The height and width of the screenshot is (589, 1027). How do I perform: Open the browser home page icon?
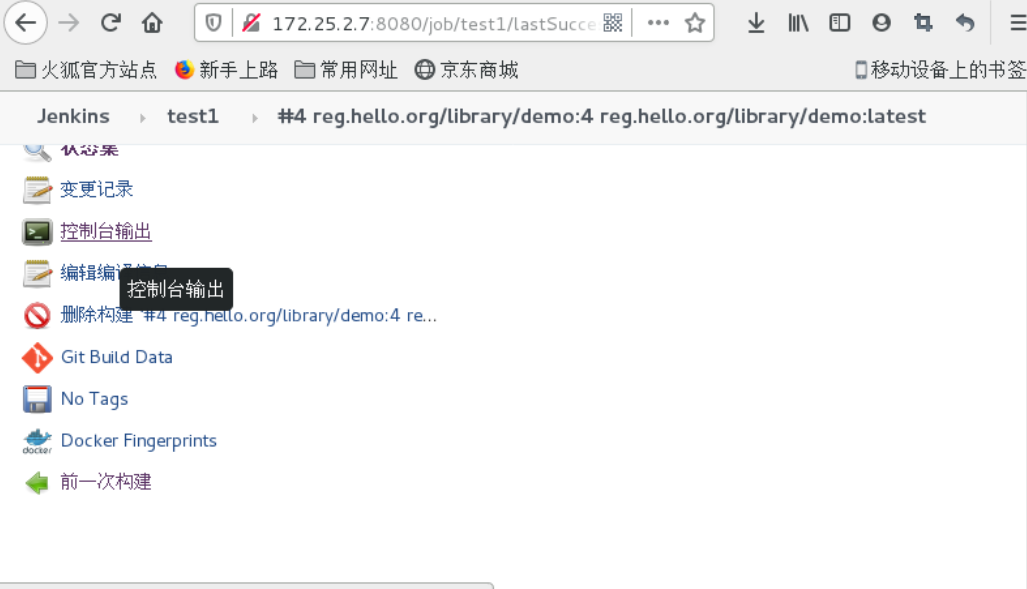152,23
